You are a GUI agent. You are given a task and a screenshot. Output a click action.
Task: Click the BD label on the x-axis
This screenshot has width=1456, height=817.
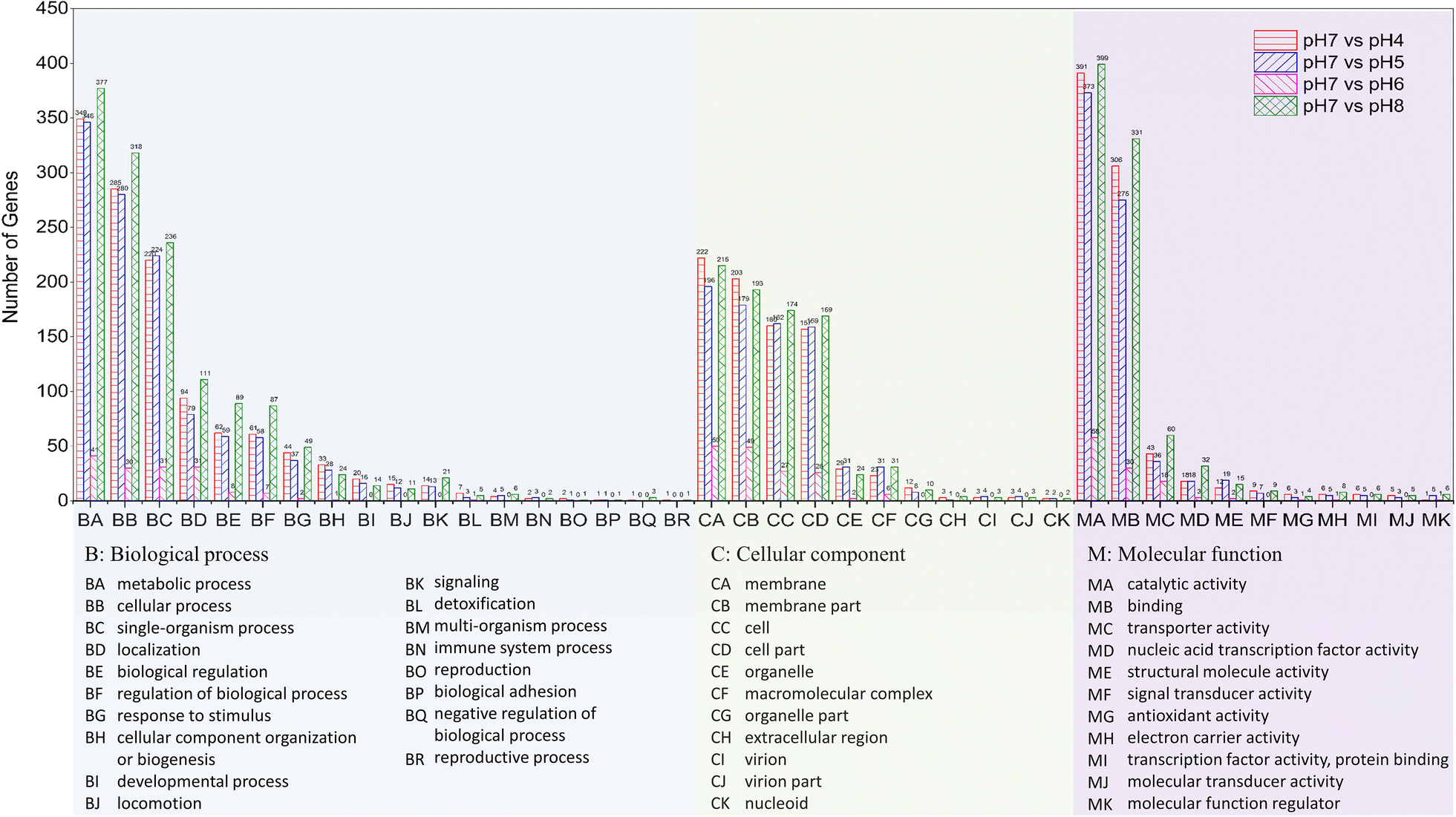194,520
